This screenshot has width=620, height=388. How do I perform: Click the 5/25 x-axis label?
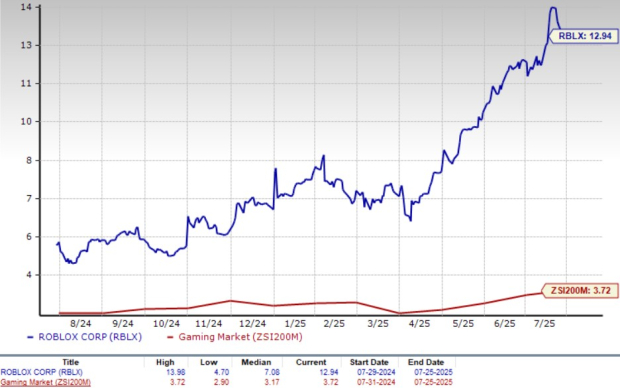click(x=463, y=324)
